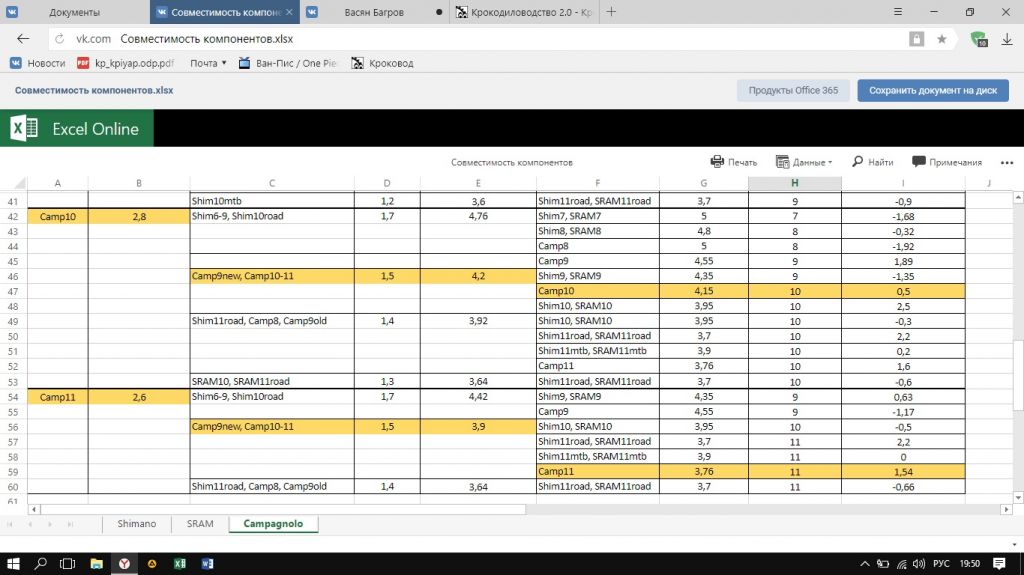Expand the Data (Данные) dropdown
The width and height of the screenshot is (1024, 575).
pyautogui.click(x=804, y=162)
